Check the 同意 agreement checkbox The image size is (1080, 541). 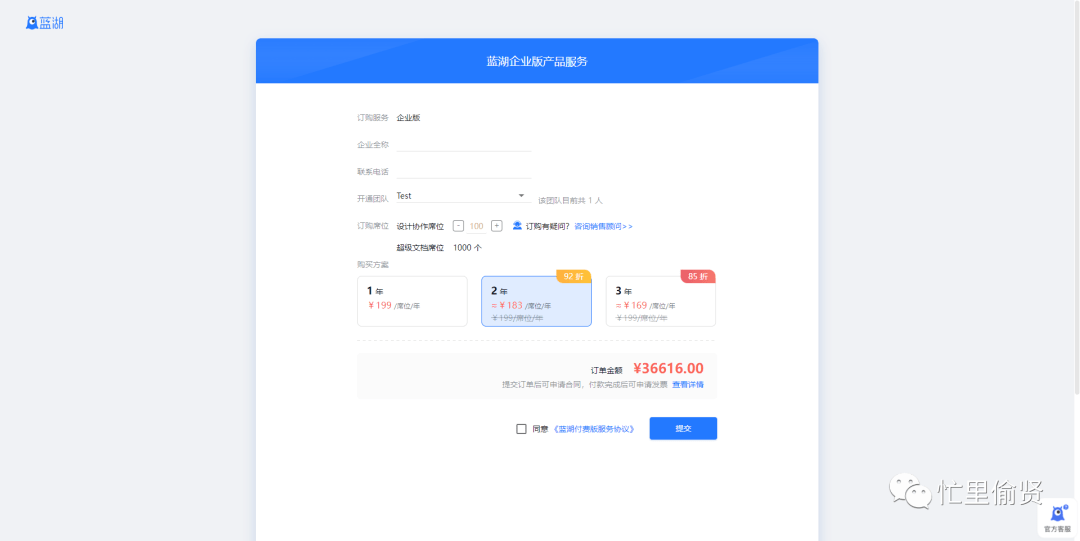coord(521,429)
